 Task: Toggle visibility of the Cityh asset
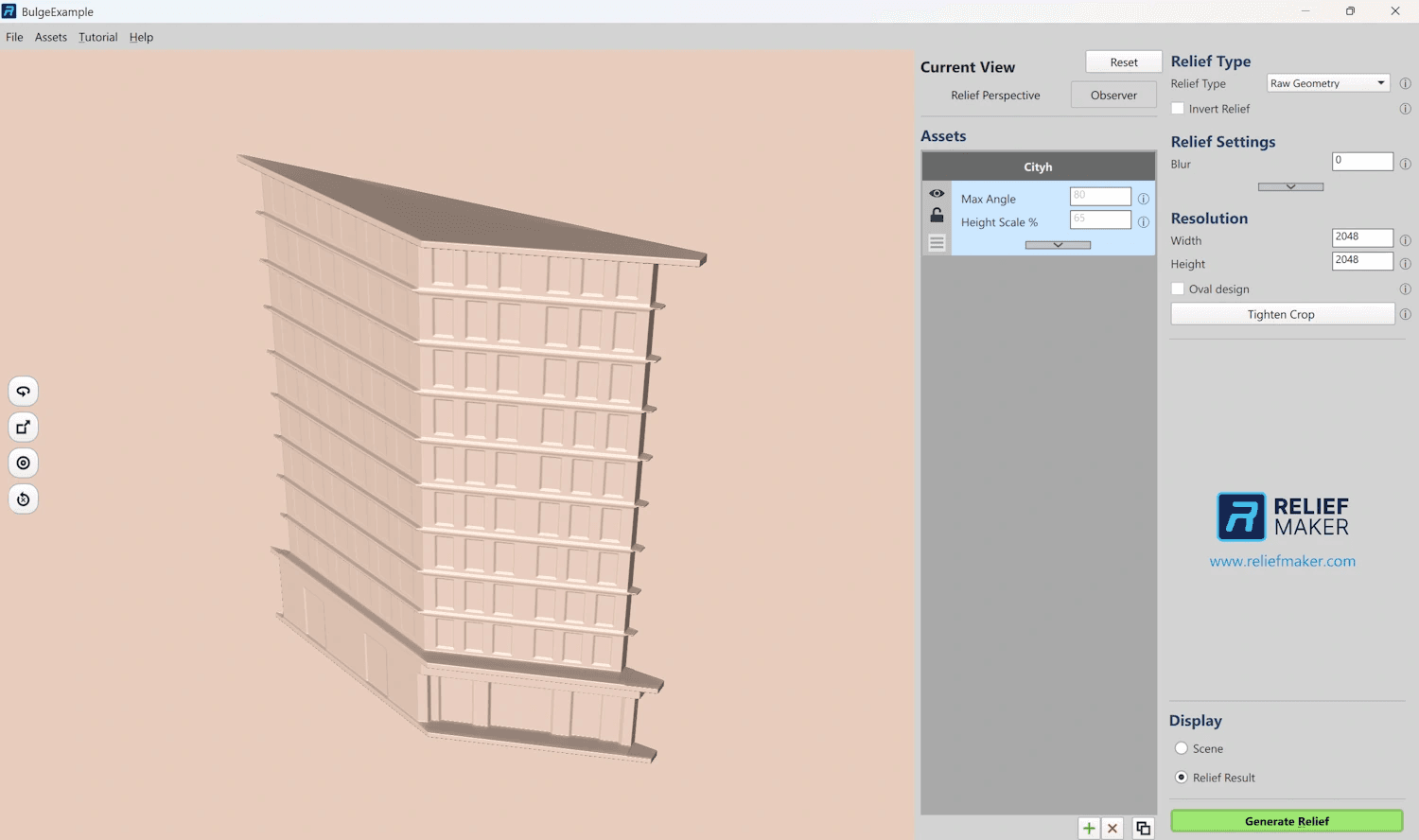(937, 193)
